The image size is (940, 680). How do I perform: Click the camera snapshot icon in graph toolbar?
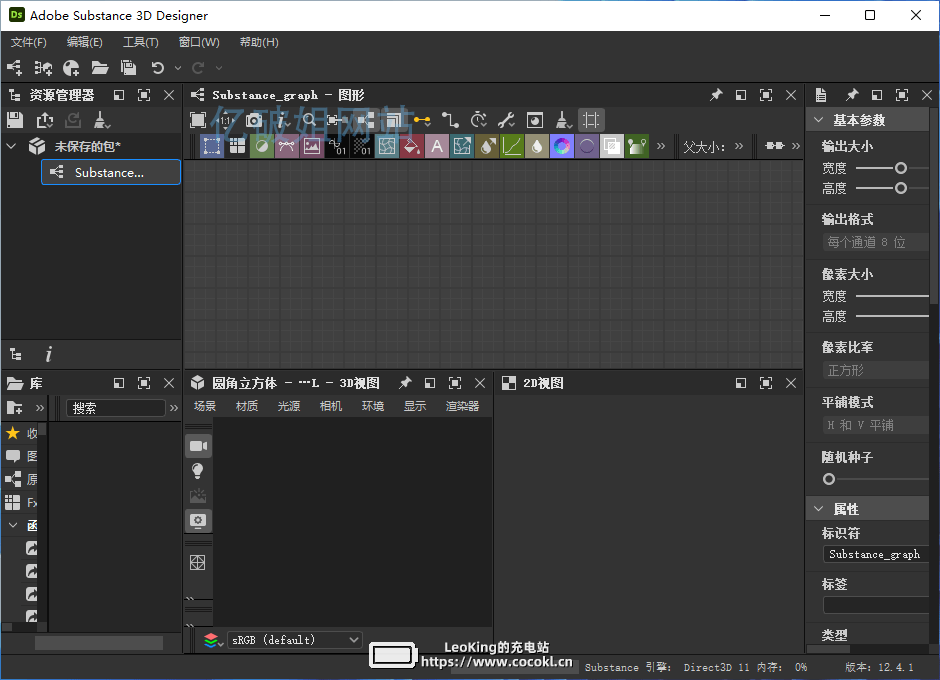(254, 120)
